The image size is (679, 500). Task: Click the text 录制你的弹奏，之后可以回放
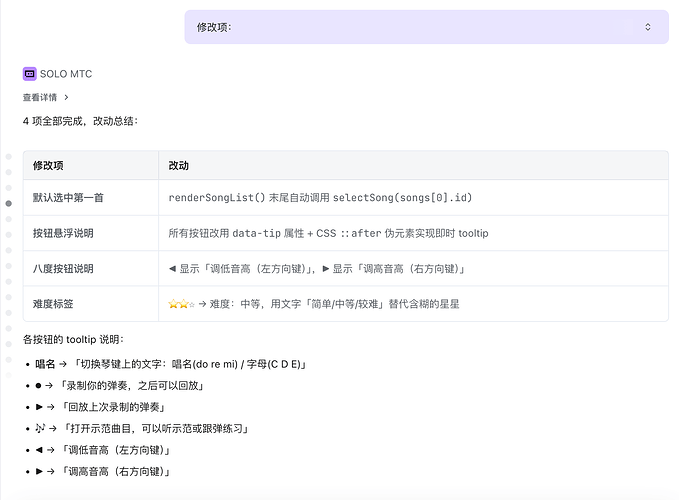coord(132,385)
